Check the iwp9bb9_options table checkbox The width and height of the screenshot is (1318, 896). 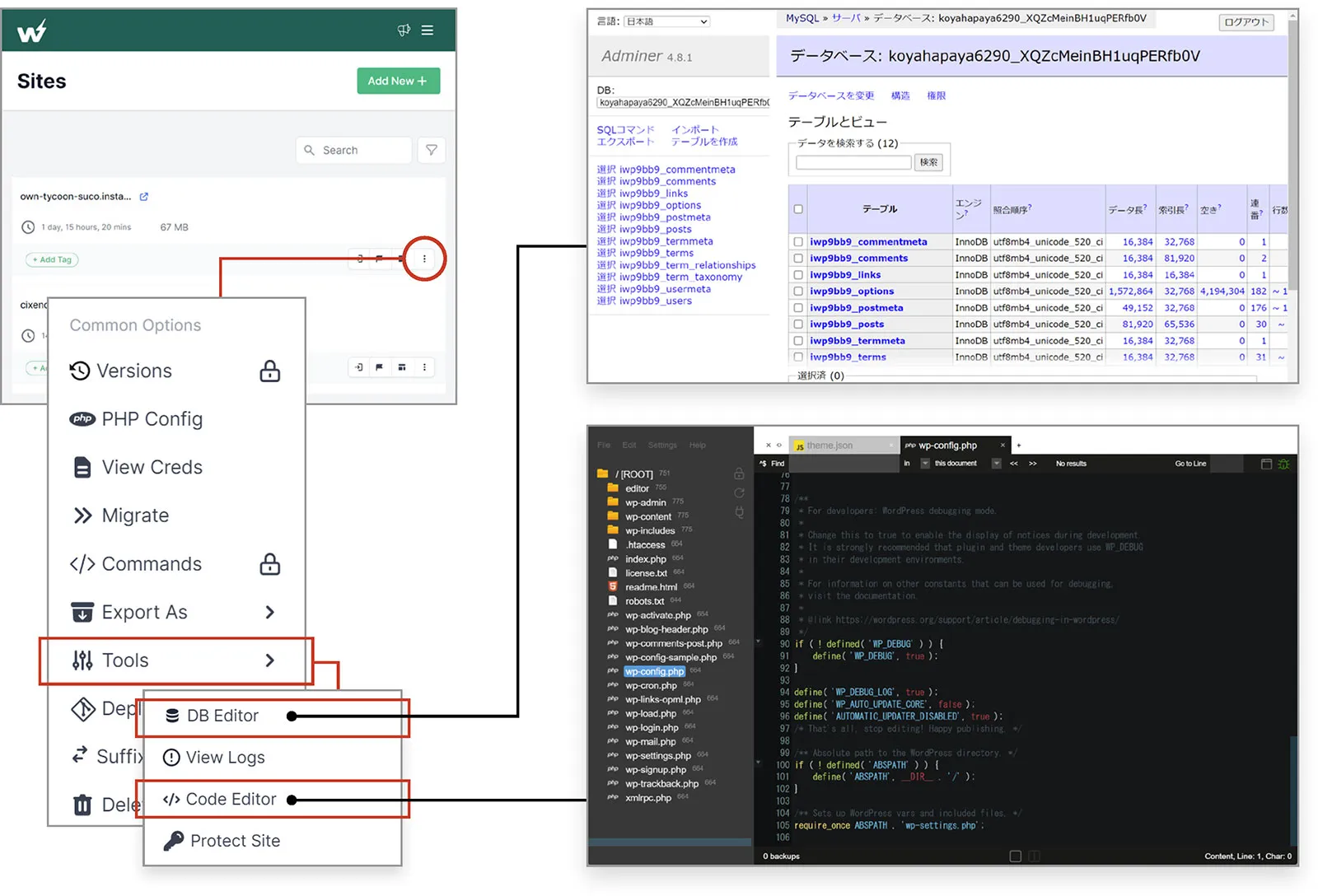[797, 291]
